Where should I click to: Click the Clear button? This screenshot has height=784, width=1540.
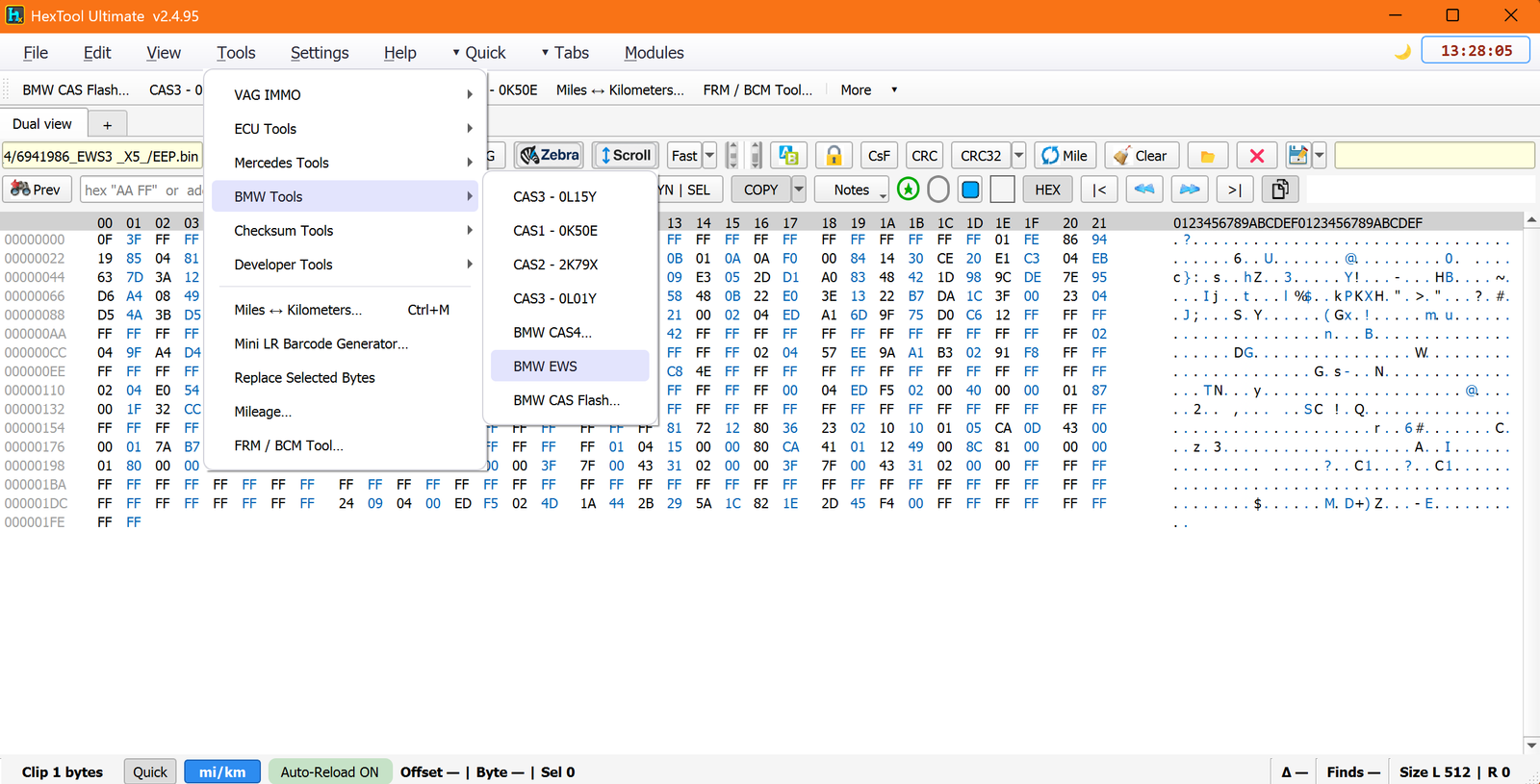[1142, 155]
